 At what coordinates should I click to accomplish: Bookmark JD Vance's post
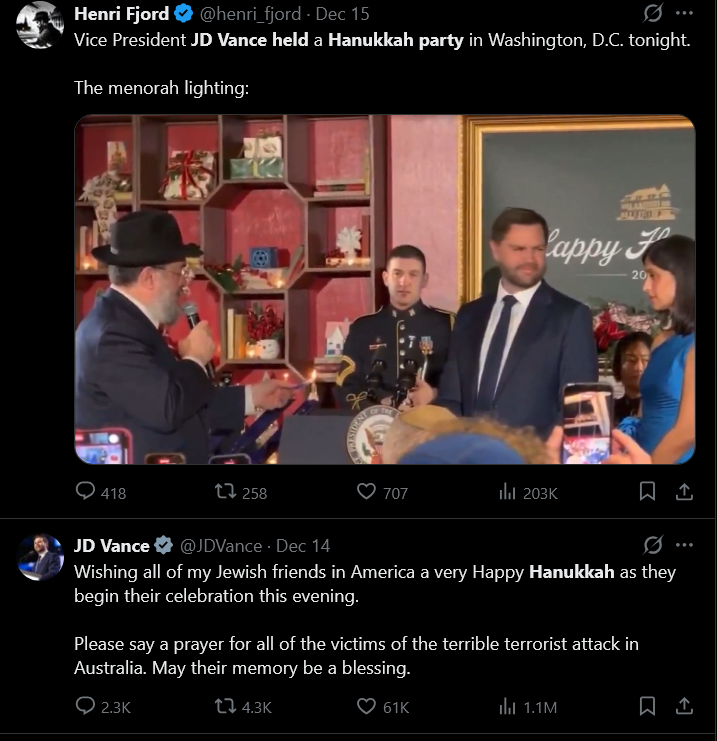click(x=647, y=706)
